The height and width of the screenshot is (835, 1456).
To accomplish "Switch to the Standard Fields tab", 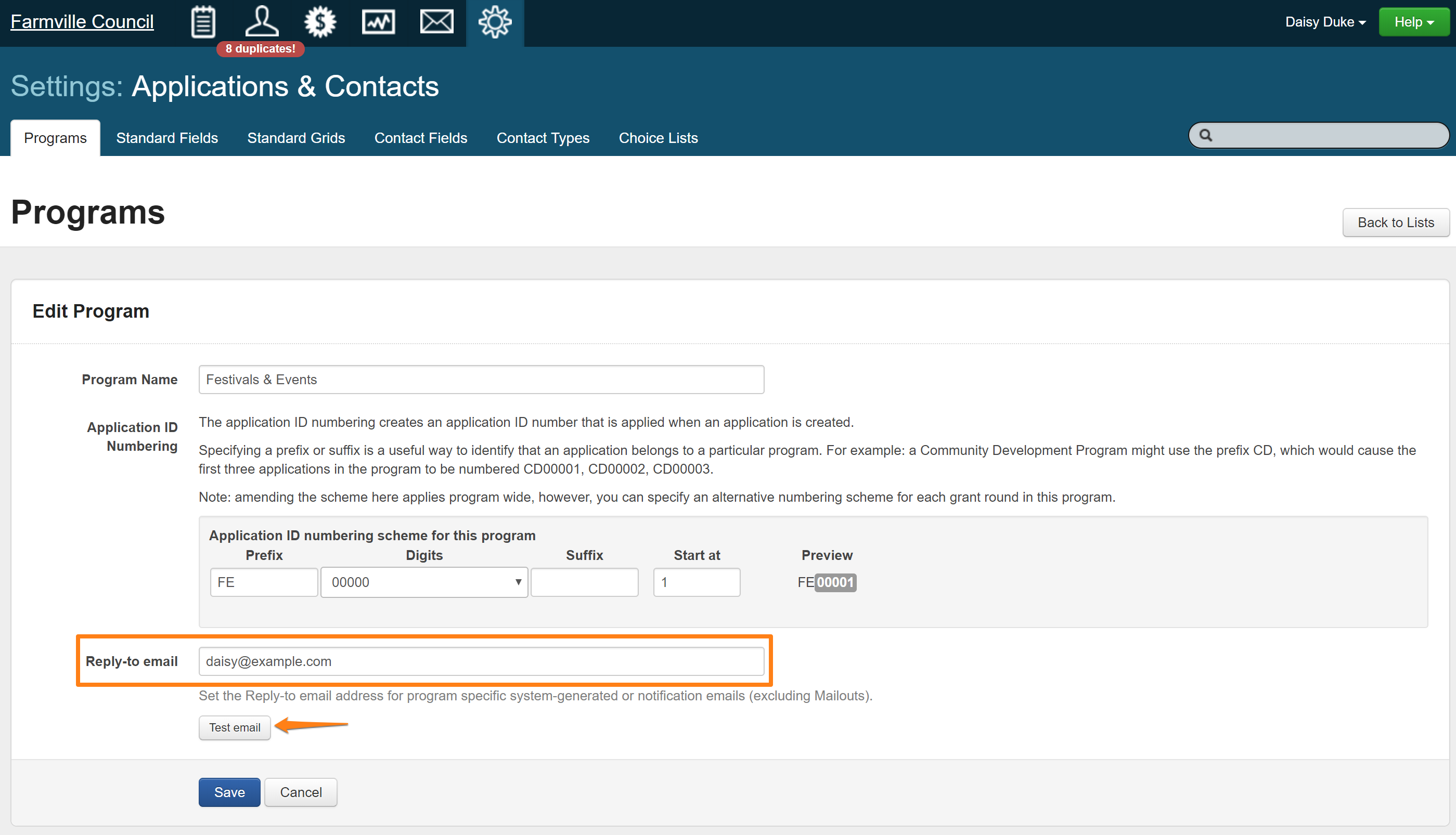I will pos(167,138).
